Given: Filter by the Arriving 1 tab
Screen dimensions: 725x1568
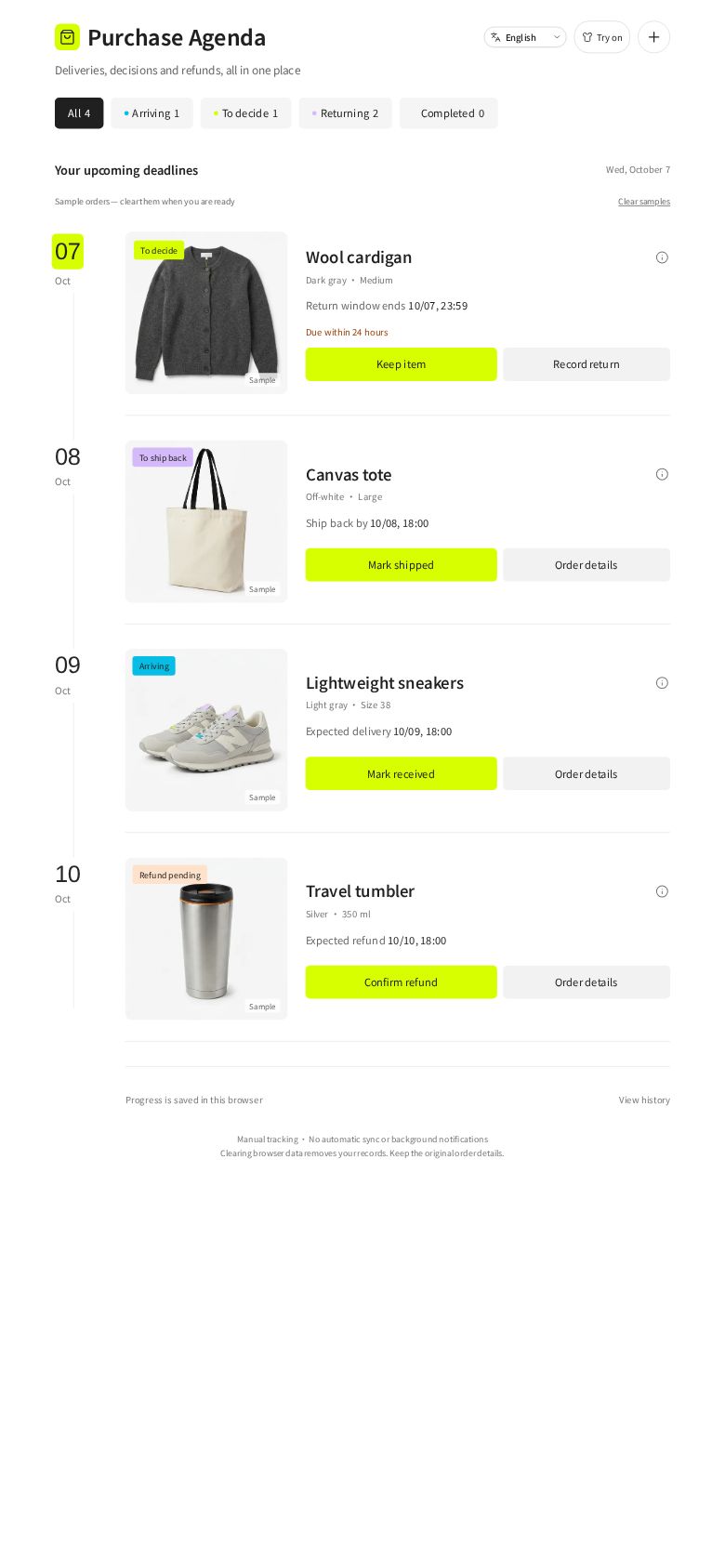Looking at the screenshot, I should 152,113.
